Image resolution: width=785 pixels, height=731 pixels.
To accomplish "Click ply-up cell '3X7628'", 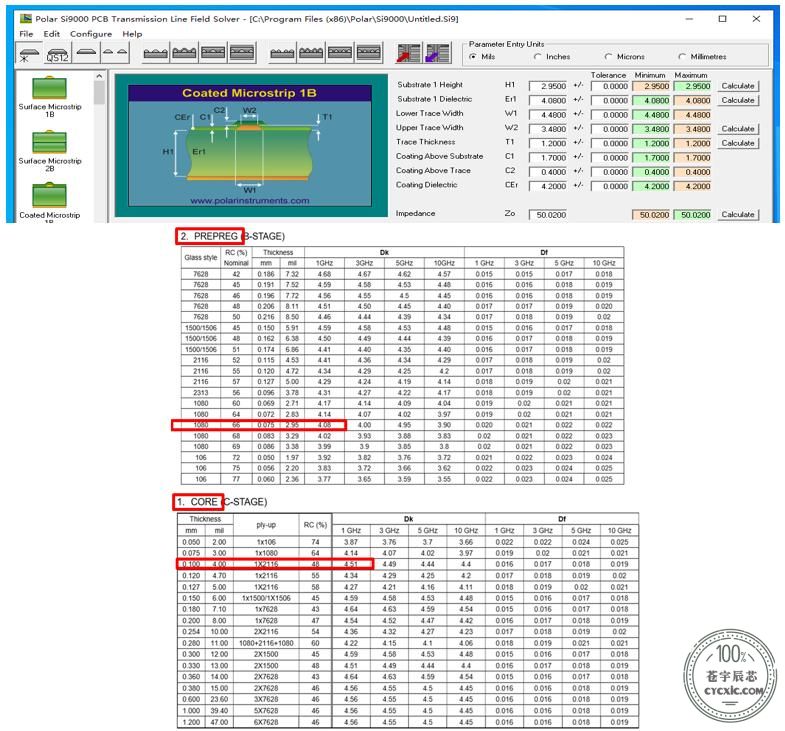I will (x=266, y=699).
